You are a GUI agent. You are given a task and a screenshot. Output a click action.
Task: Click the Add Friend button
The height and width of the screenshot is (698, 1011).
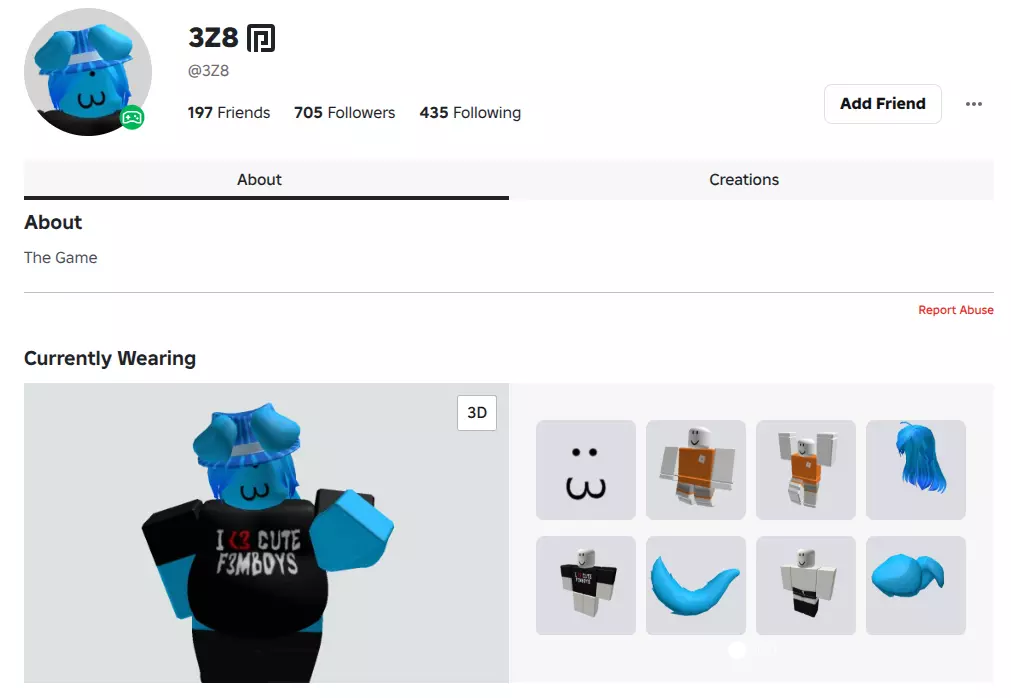[883, 104]
